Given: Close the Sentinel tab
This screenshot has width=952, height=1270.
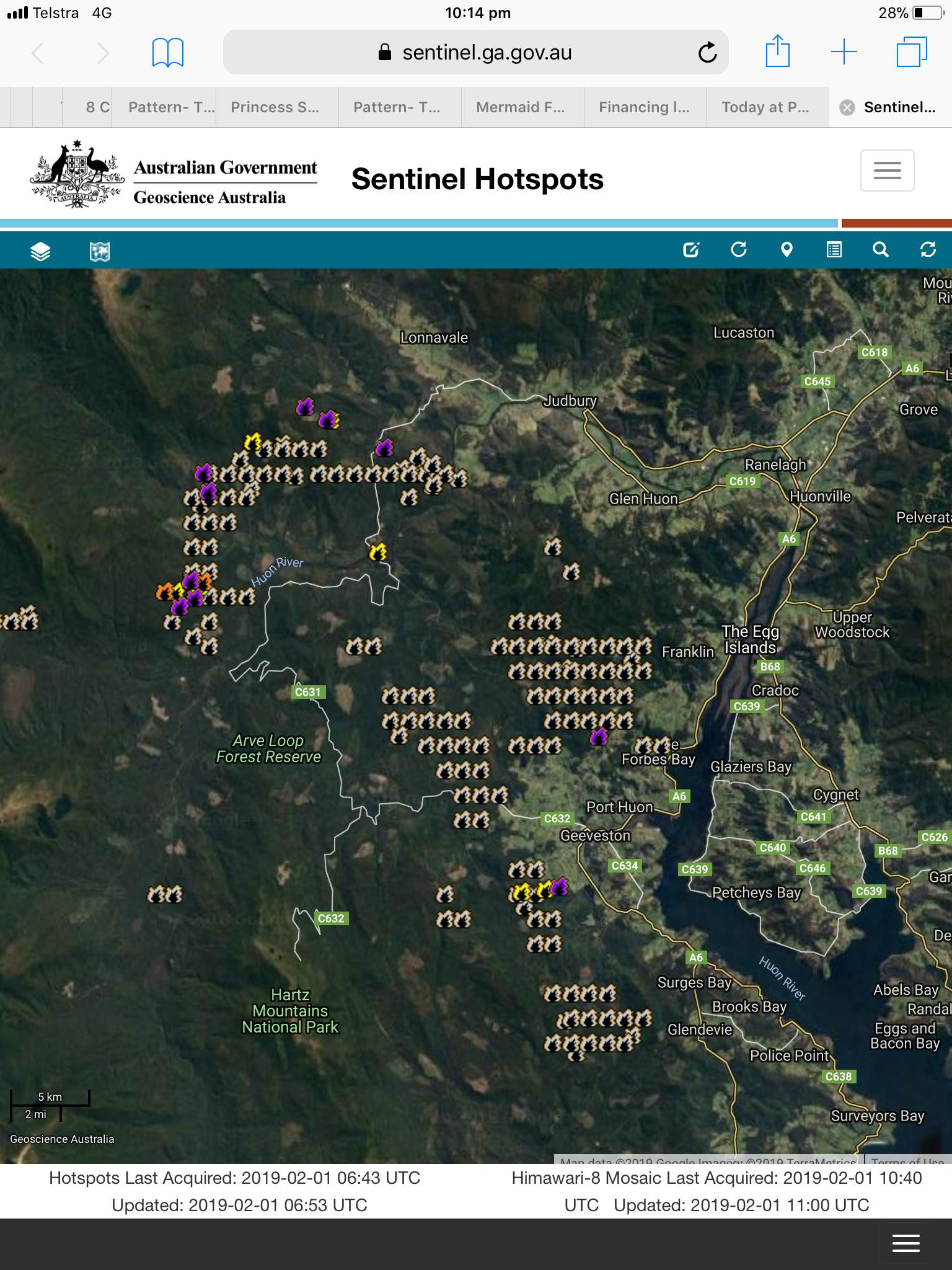Looking at the screenshot, I should point(847,108).
